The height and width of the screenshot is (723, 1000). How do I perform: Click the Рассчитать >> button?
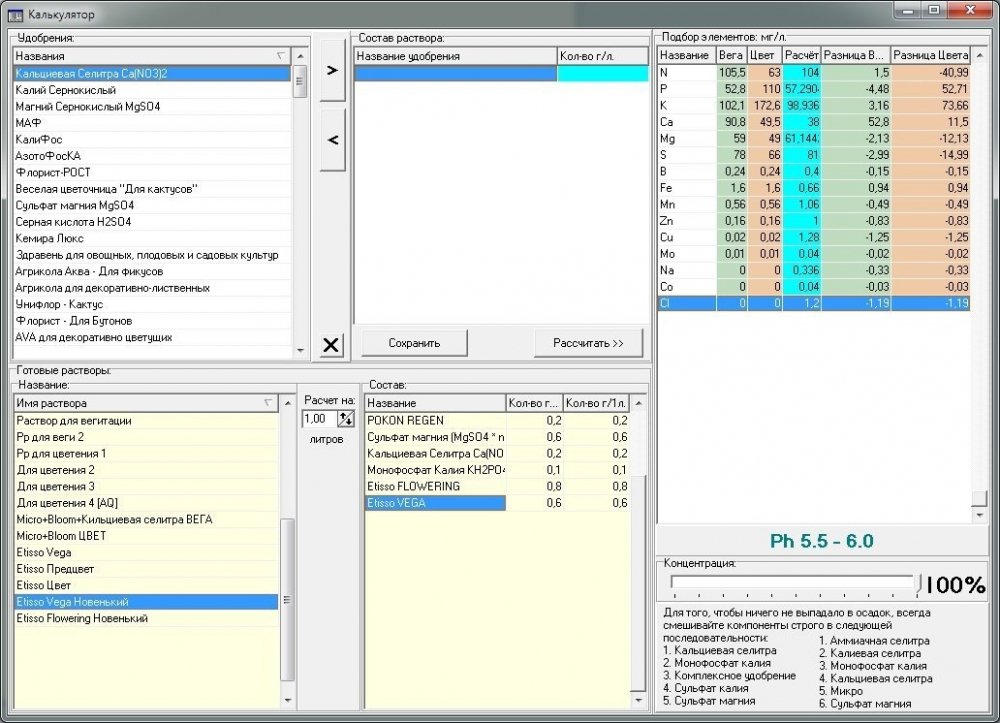click(588, 343)
